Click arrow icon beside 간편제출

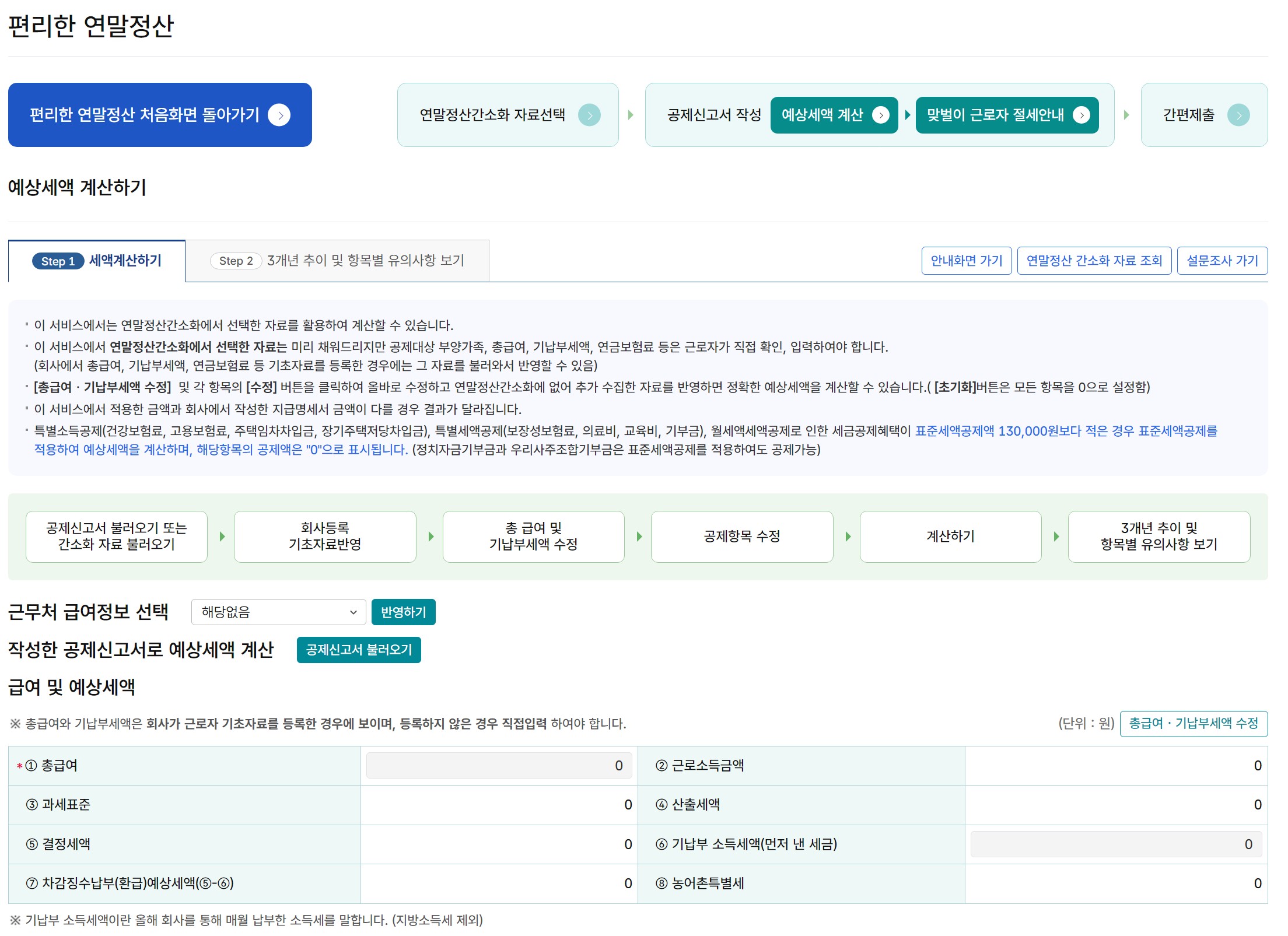(1238, 115)
